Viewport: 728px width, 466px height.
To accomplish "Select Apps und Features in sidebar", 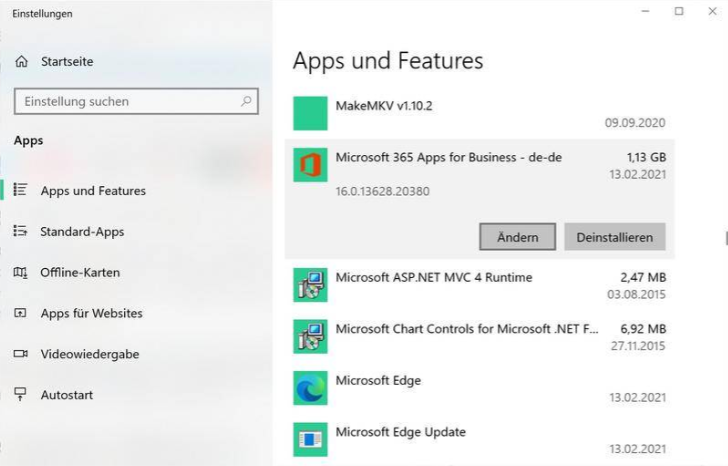I will pos(93,190).
